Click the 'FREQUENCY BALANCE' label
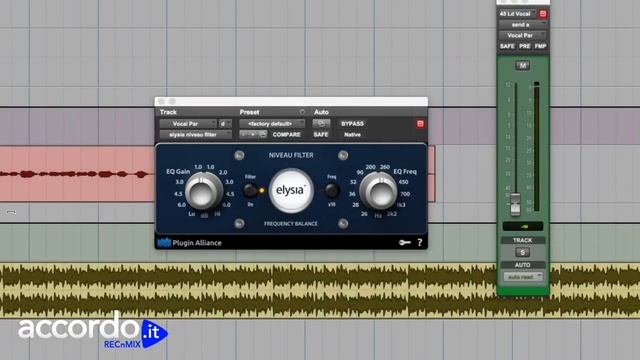The height and width of the screenshot is (360, 640). coord(291,224)
